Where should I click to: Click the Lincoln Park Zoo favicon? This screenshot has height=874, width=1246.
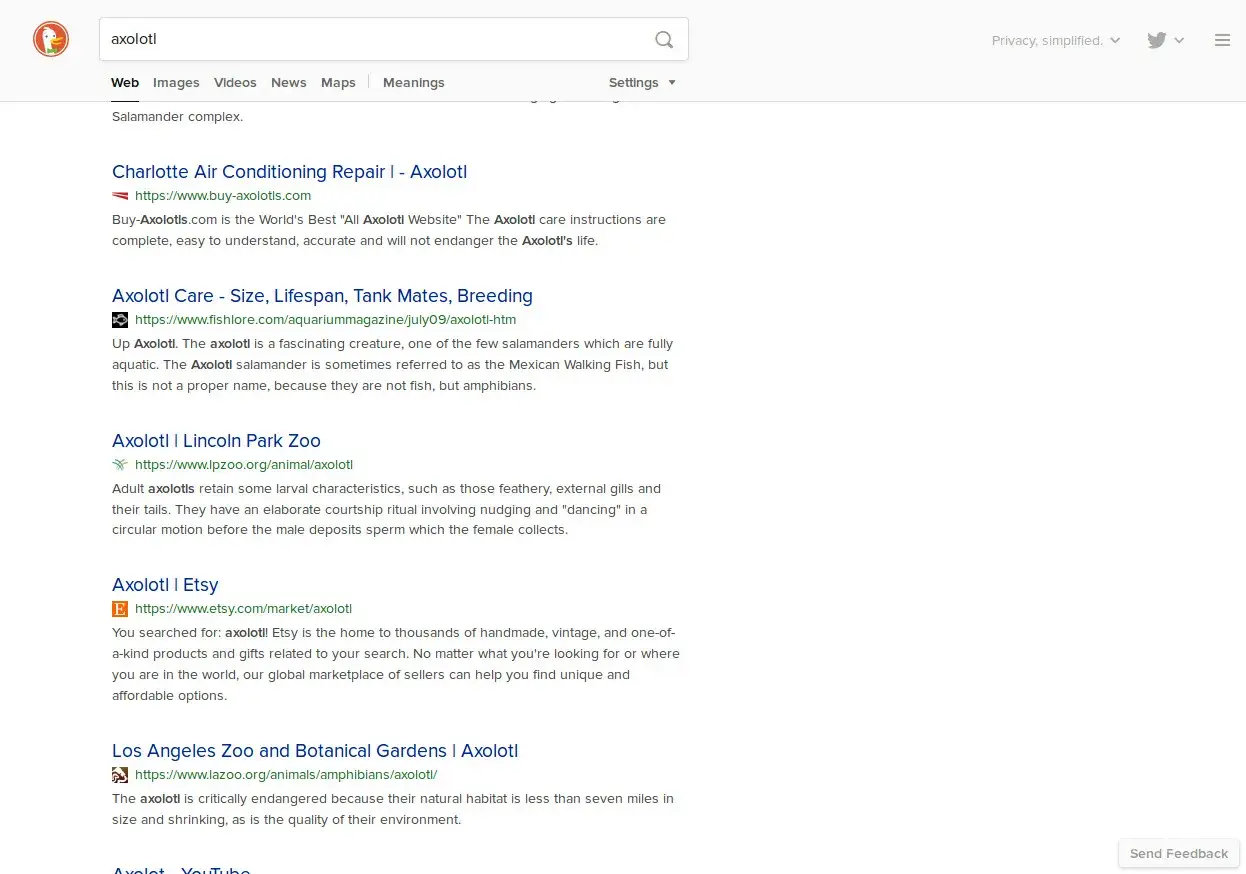pos(120,465)
